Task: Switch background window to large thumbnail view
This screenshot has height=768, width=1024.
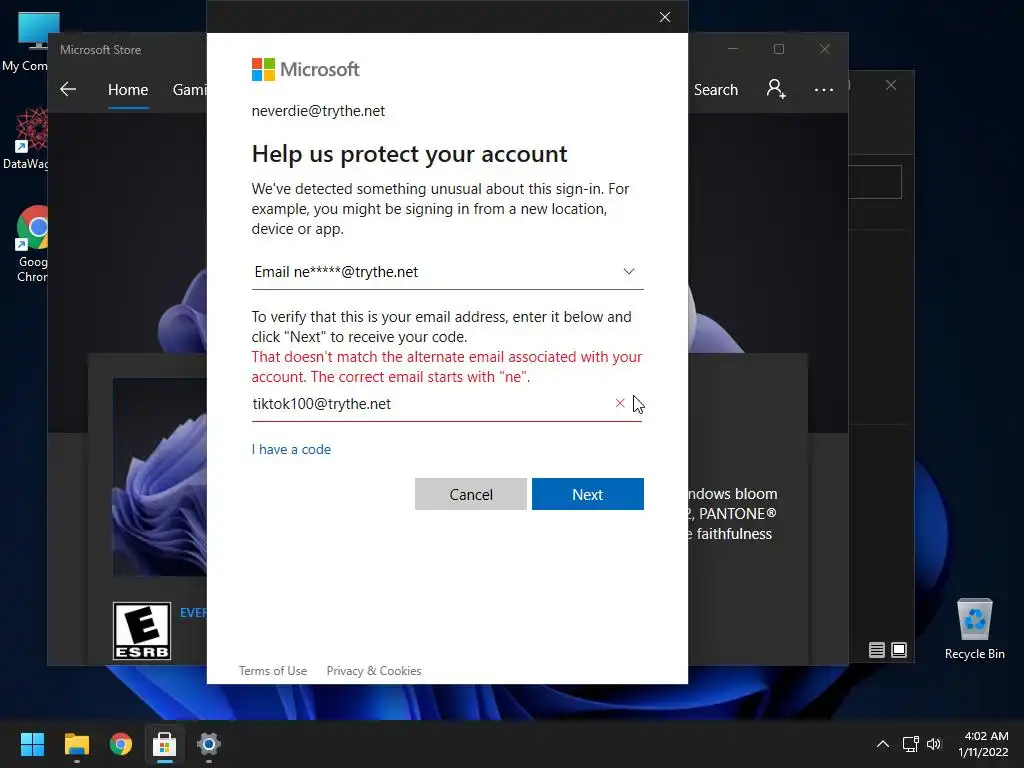Action: point(899,650)
